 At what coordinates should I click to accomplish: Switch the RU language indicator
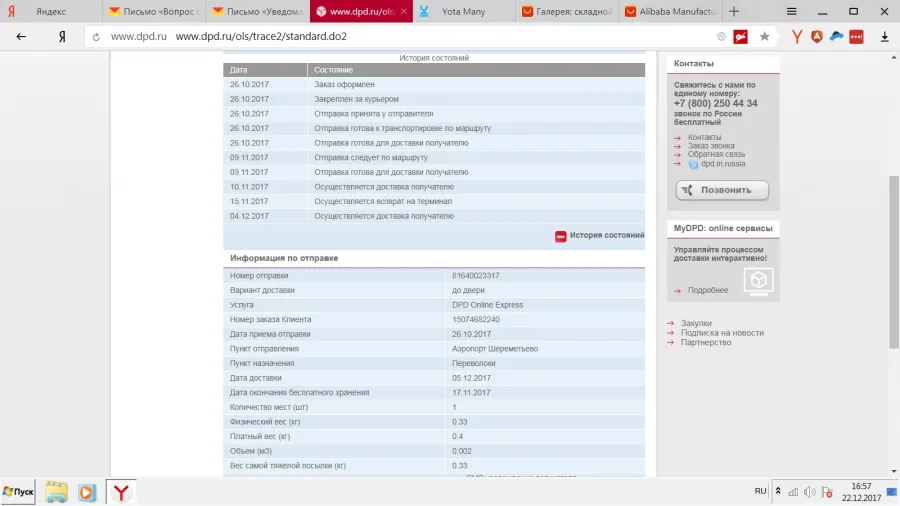tap(761, 491)
